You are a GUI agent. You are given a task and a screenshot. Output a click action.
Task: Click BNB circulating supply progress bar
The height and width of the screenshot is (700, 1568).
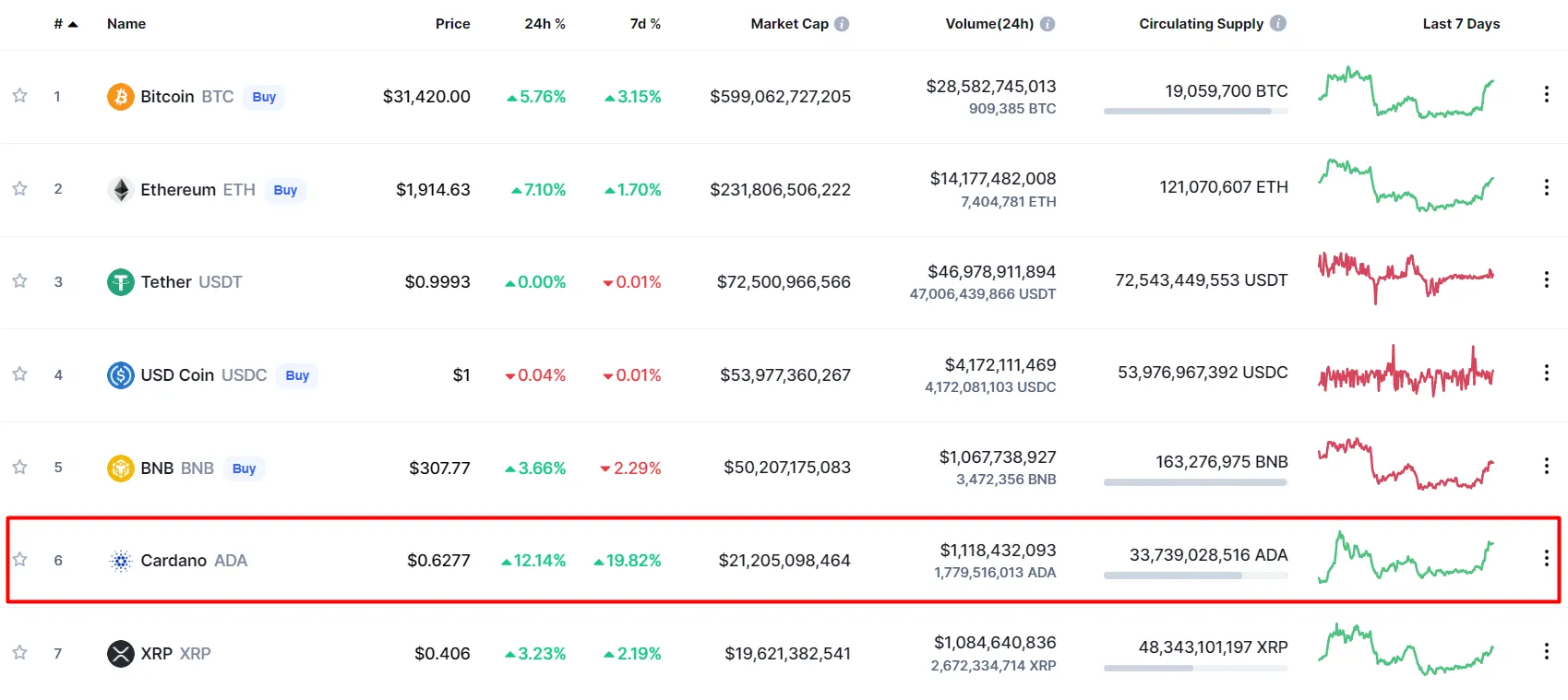(x=1195, y=482)
